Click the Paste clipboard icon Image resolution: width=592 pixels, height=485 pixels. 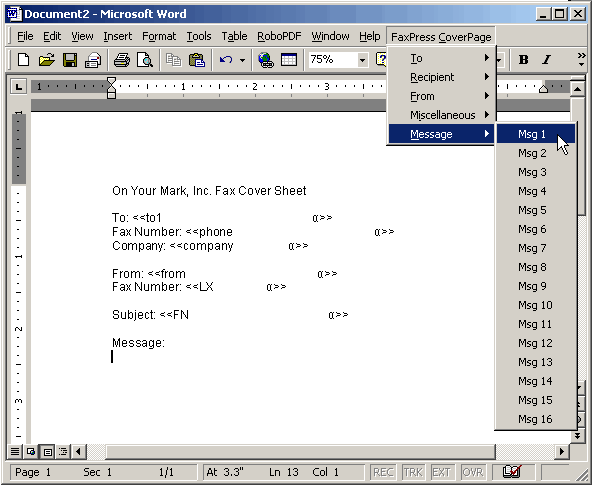pyautogui.click(x=197, y=60)
